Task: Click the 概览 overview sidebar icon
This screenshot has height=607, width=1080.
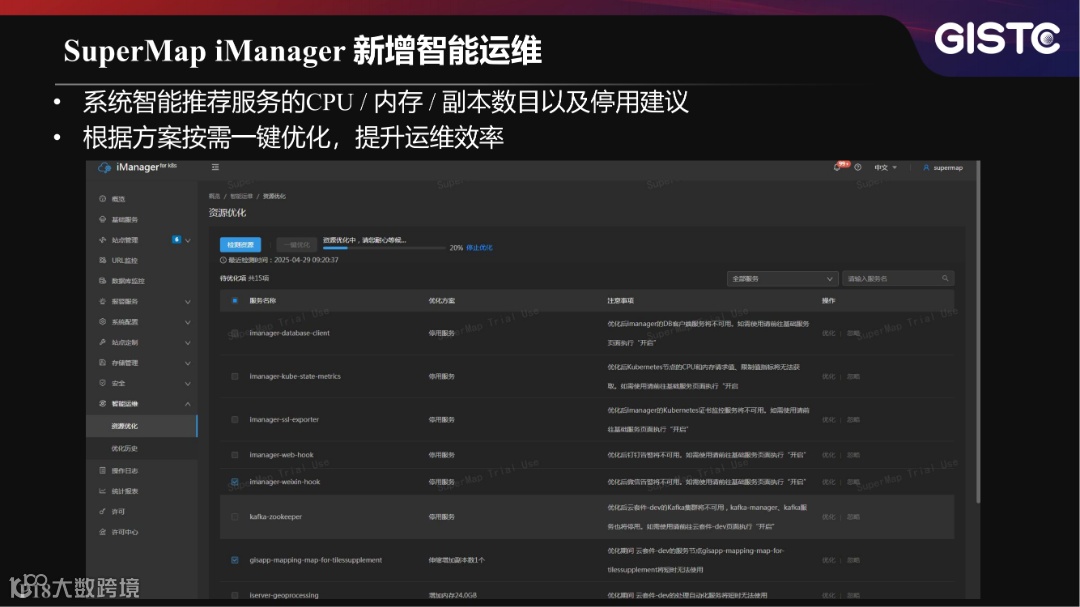Action: point(103,199)
